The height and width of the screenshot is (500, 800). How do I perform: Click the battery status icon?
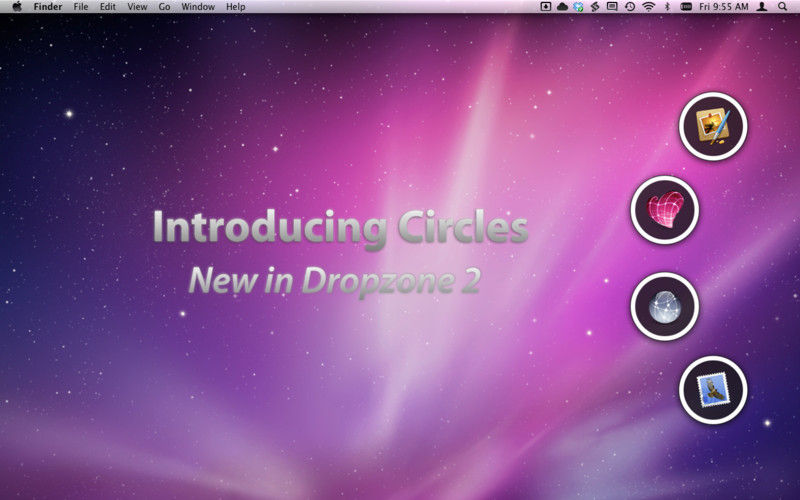click(686, 7)
